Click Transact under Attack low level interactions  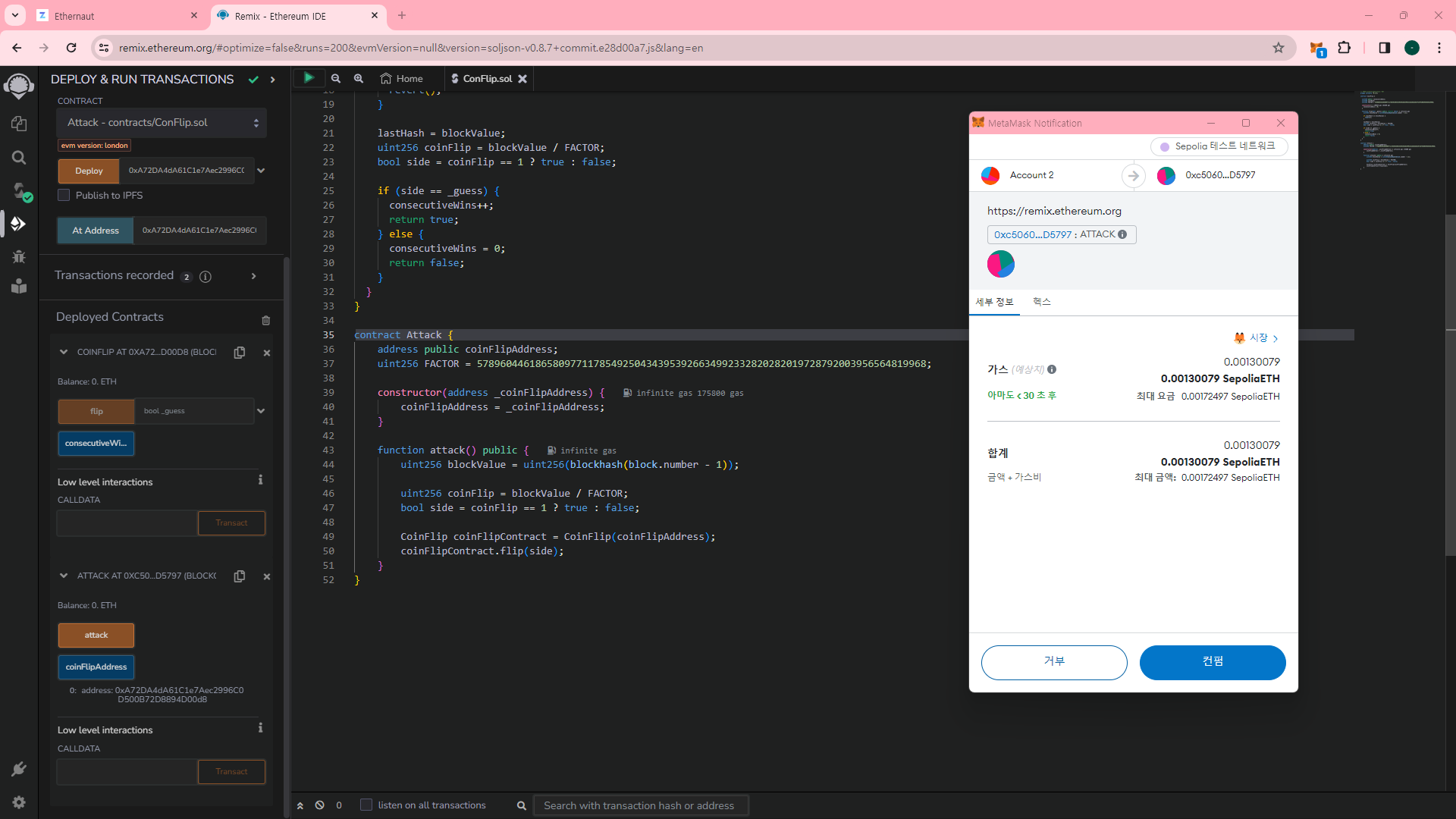[231, 772]
